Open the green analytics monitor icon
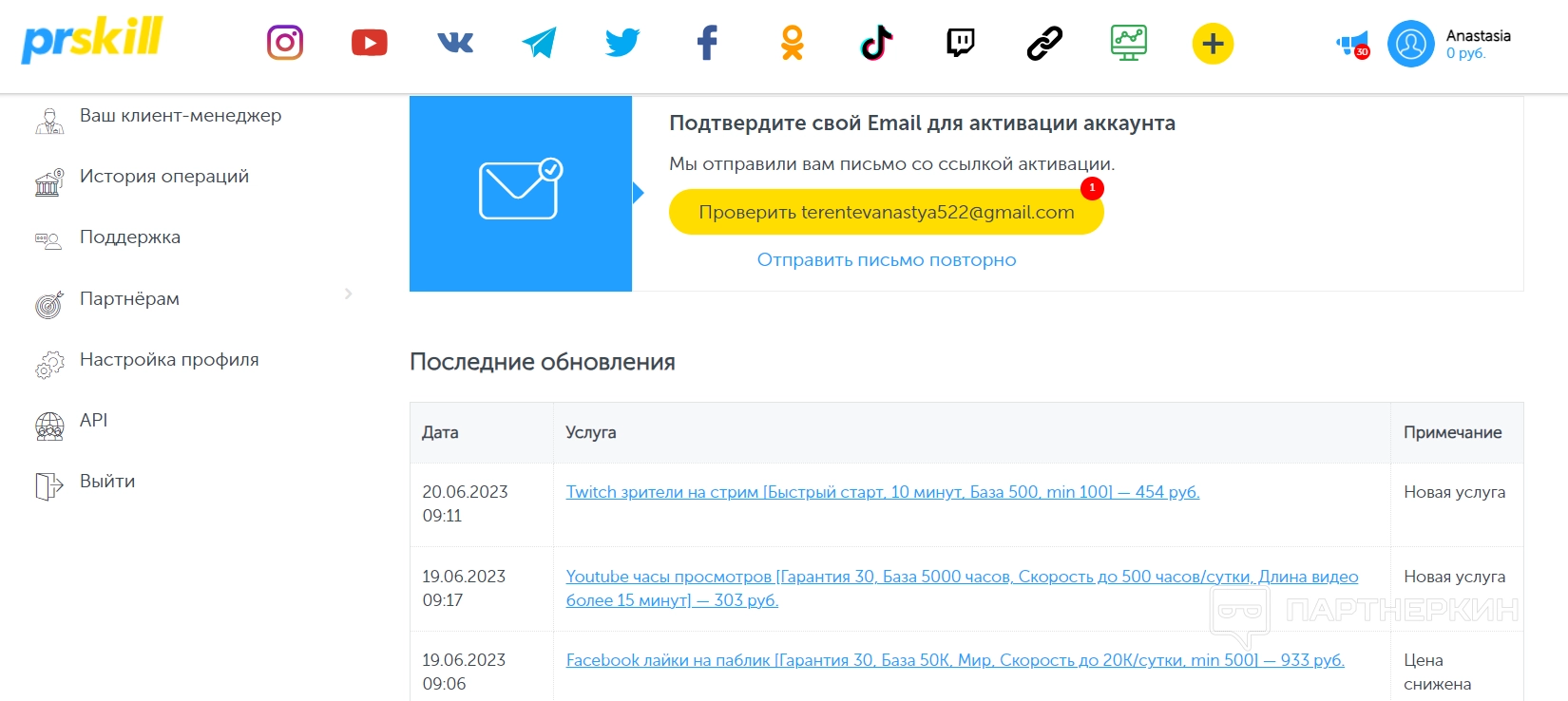This screenshot has height=701, width=1568. tap(1129, 43)
